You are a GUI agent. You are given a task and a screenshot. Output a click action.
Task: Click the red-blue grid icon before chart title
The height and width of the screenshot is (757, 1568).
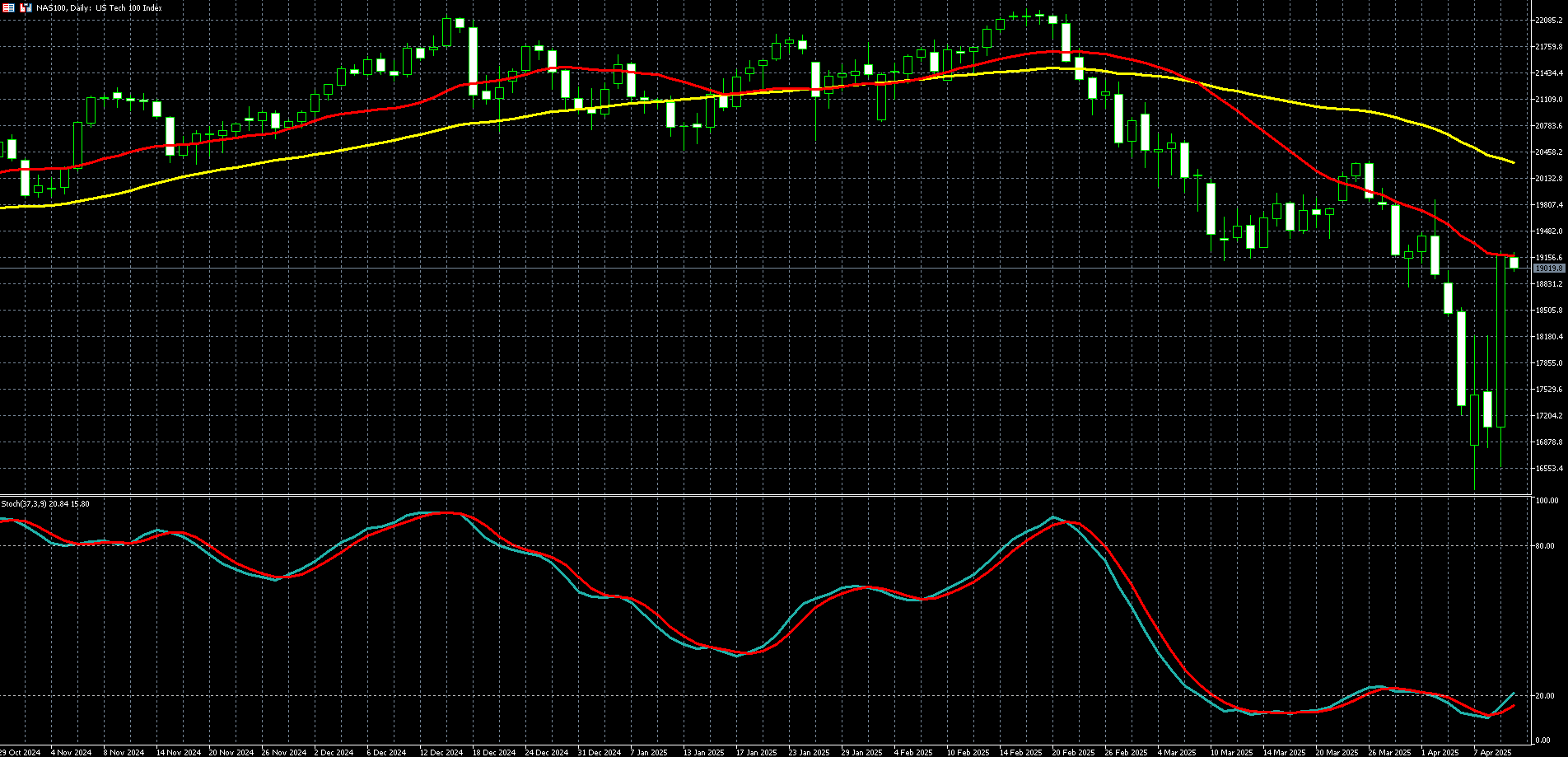(x=7, y=7)
